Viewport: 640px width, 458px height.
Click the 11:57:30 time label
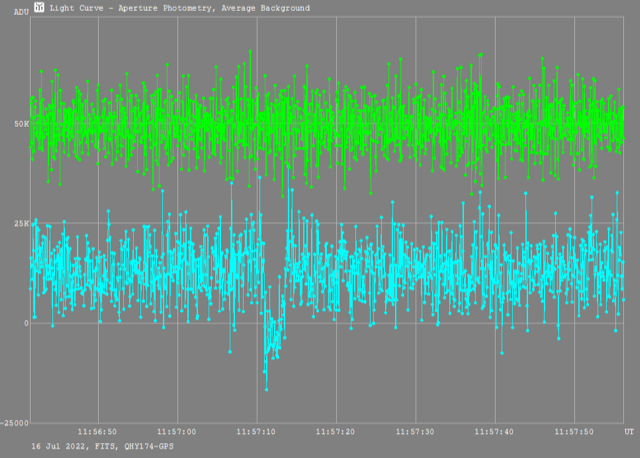[415, 432]
